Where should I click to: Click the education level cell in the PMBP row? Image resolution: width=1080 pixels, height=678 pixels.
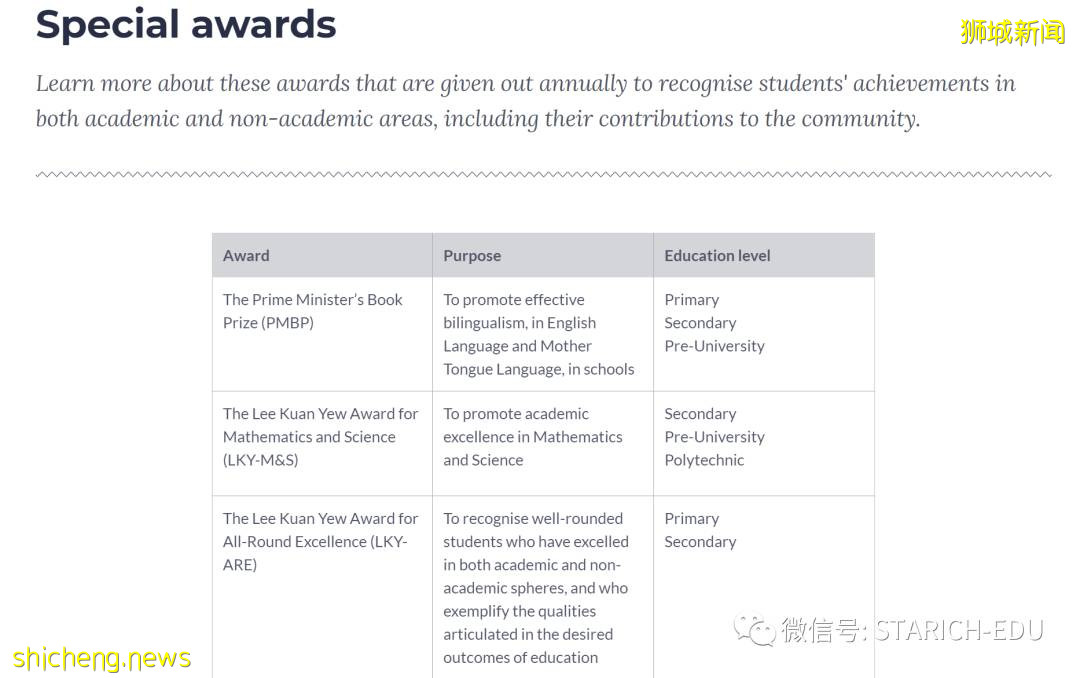(714, 322)
